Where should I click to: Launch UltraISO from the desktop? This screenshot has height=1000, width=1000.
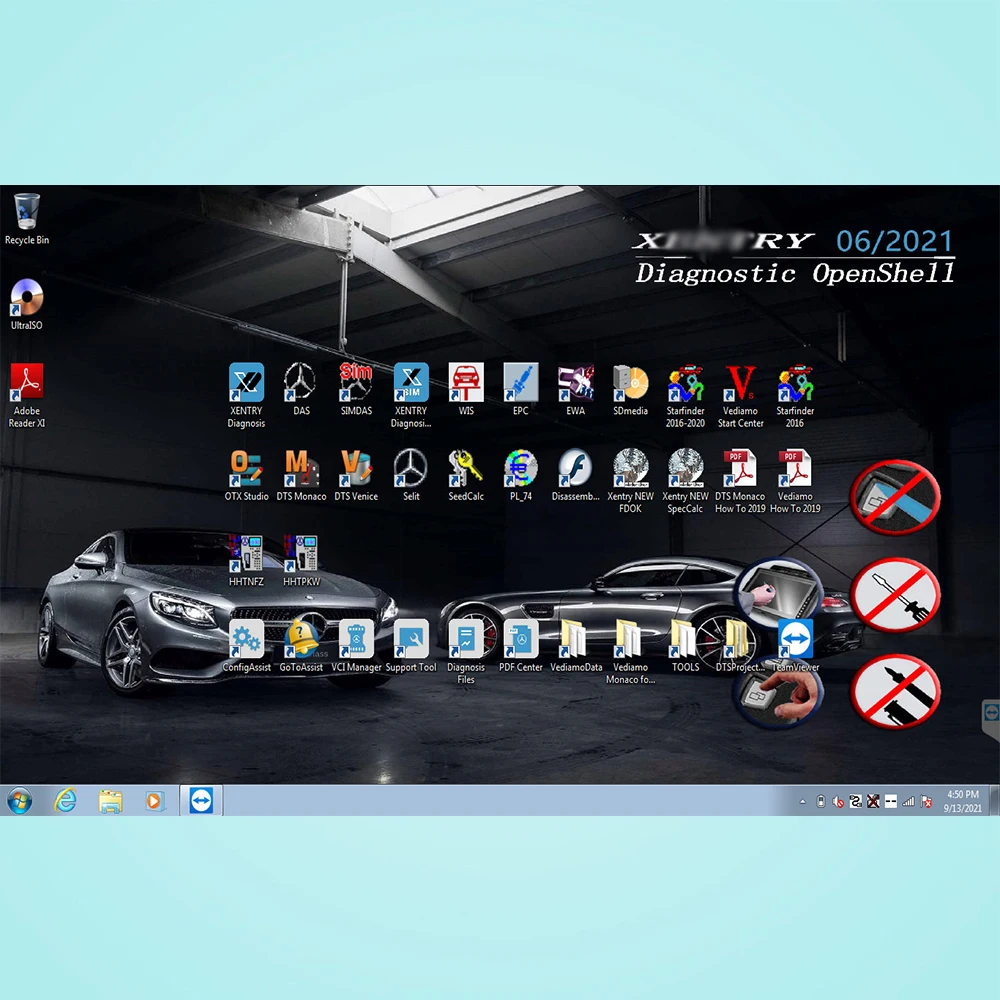pos(27,304)
